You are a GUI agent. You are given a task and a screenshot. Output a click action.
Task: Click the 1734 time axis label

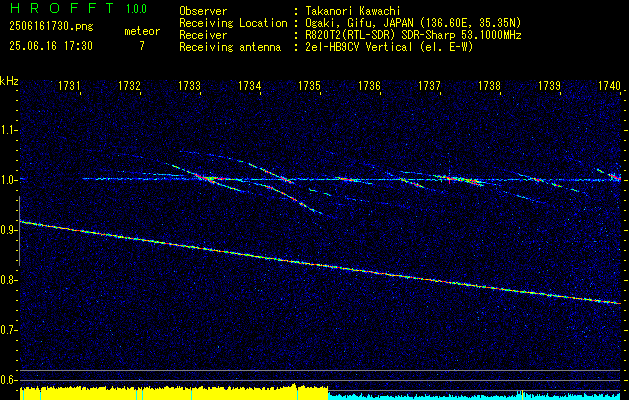(x=249, y=86)
